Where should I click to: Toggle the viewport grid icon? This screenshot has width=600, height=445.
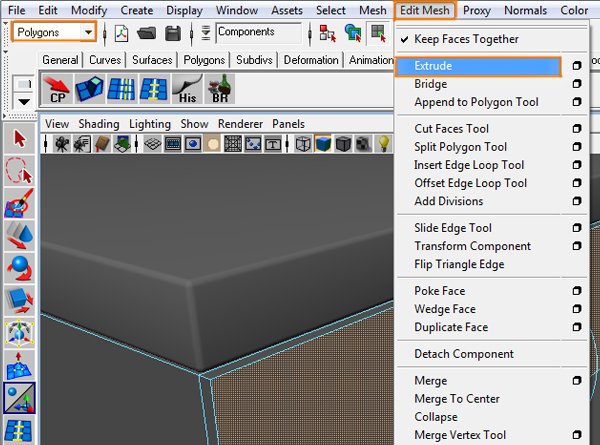(x=153, y=144)
